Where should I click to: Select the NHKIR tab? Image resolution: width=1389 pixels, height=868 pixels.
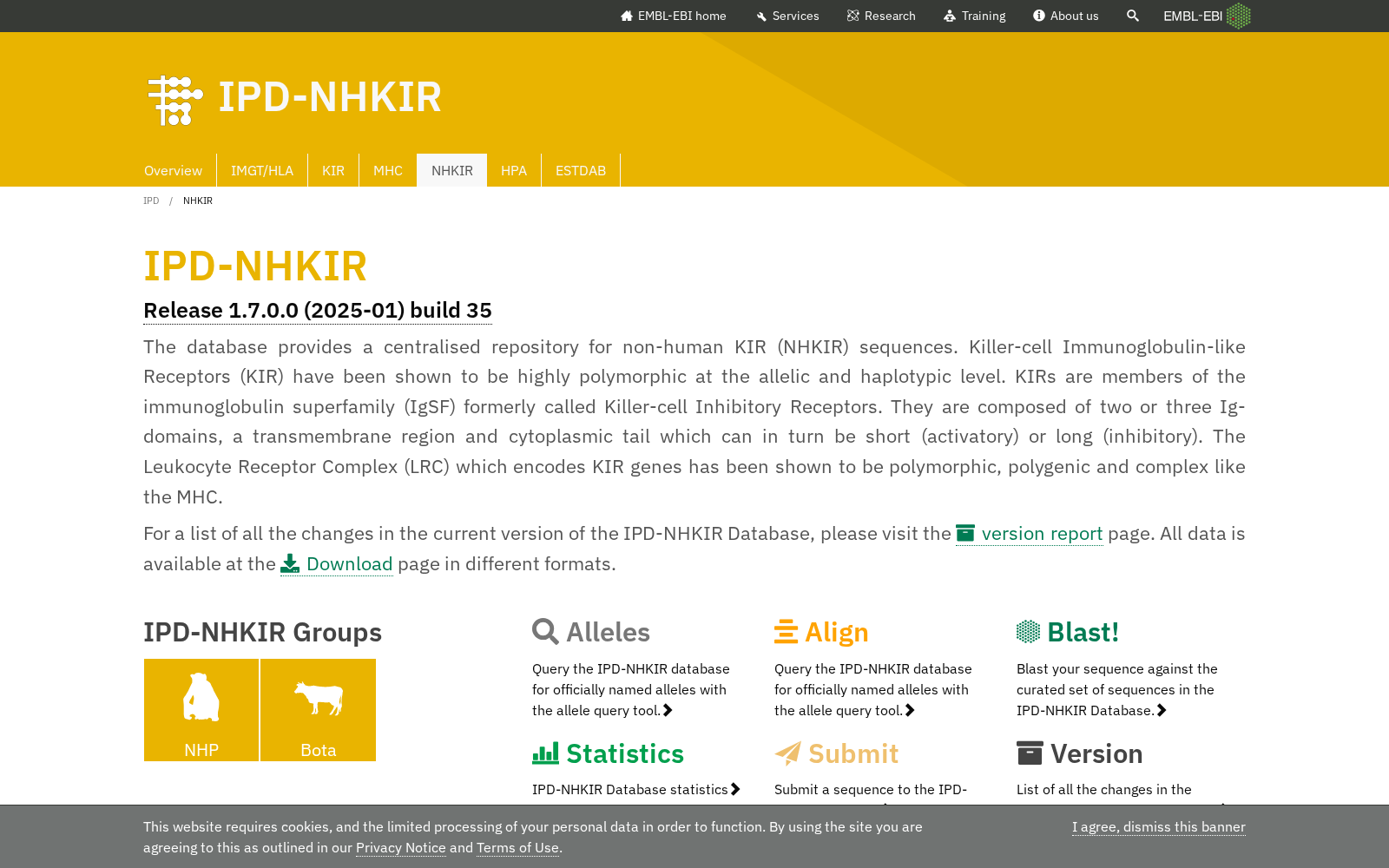(x=452, y=170)
